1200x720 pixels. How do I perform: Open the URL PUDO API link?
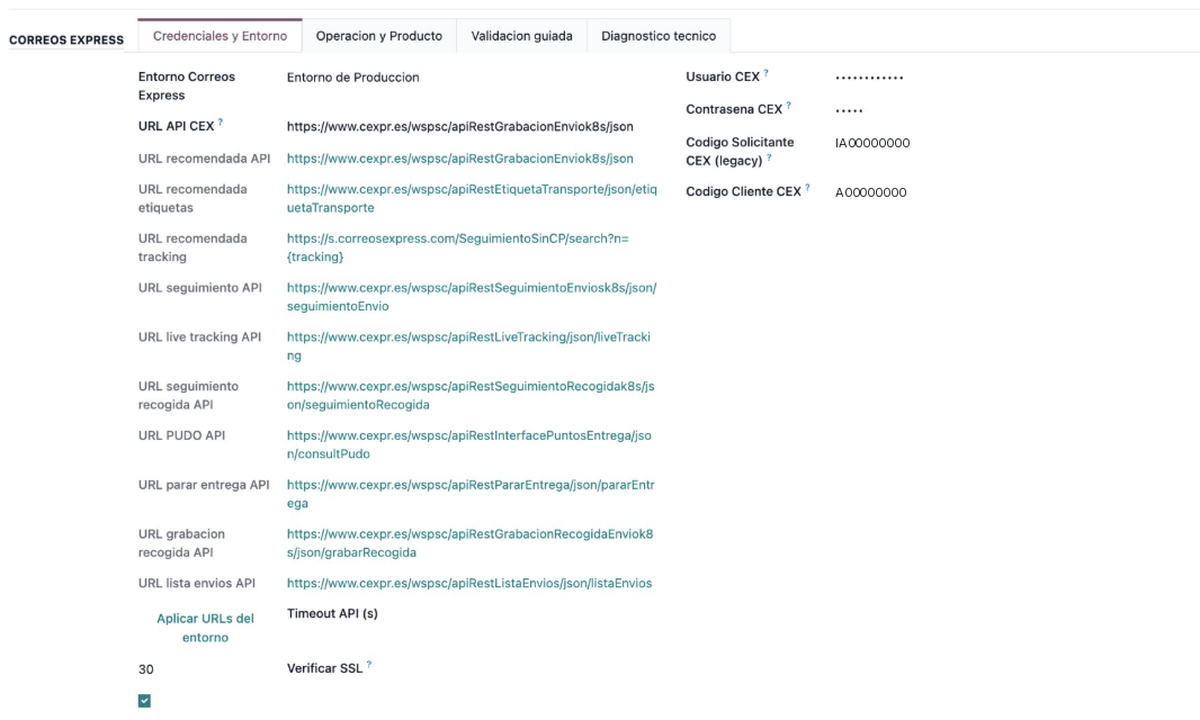pyautogui.click(x=469, y=444)
